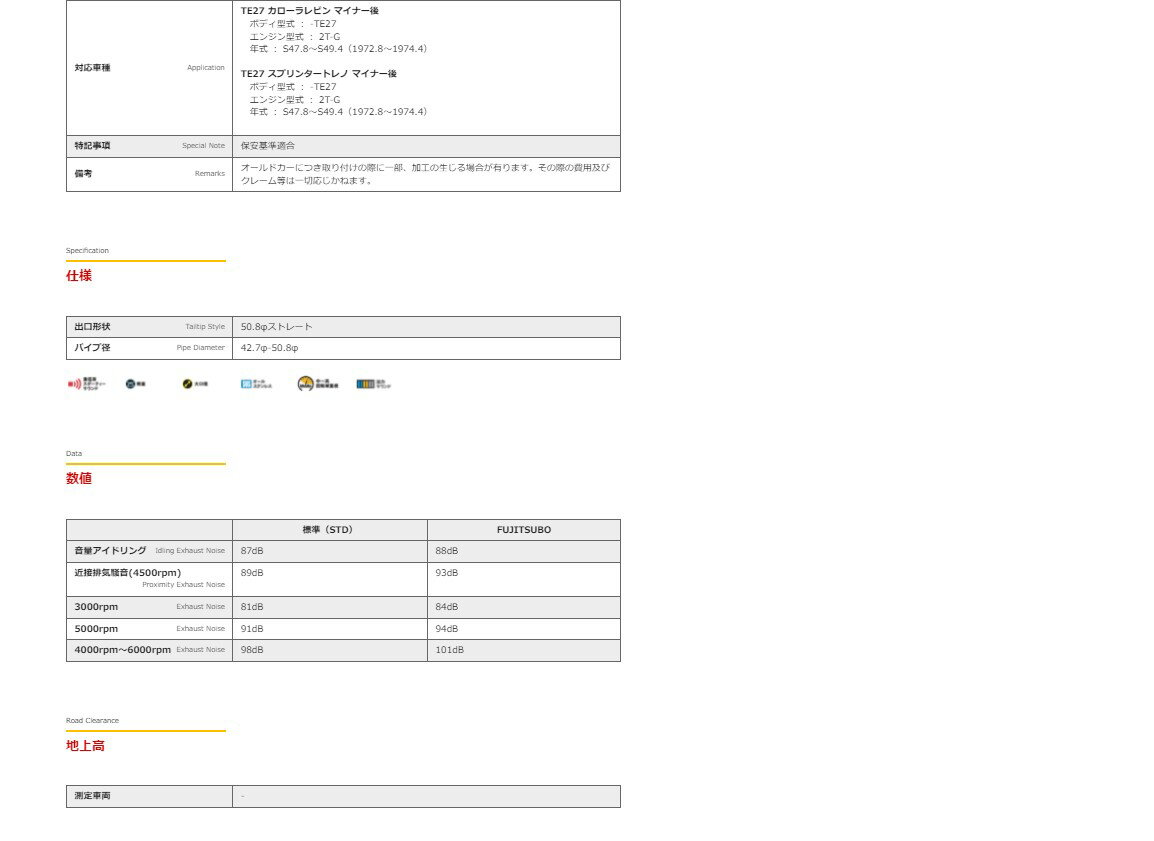Click the red 仕様 section heading
1154x841 pixels.
tap(79, 276)
